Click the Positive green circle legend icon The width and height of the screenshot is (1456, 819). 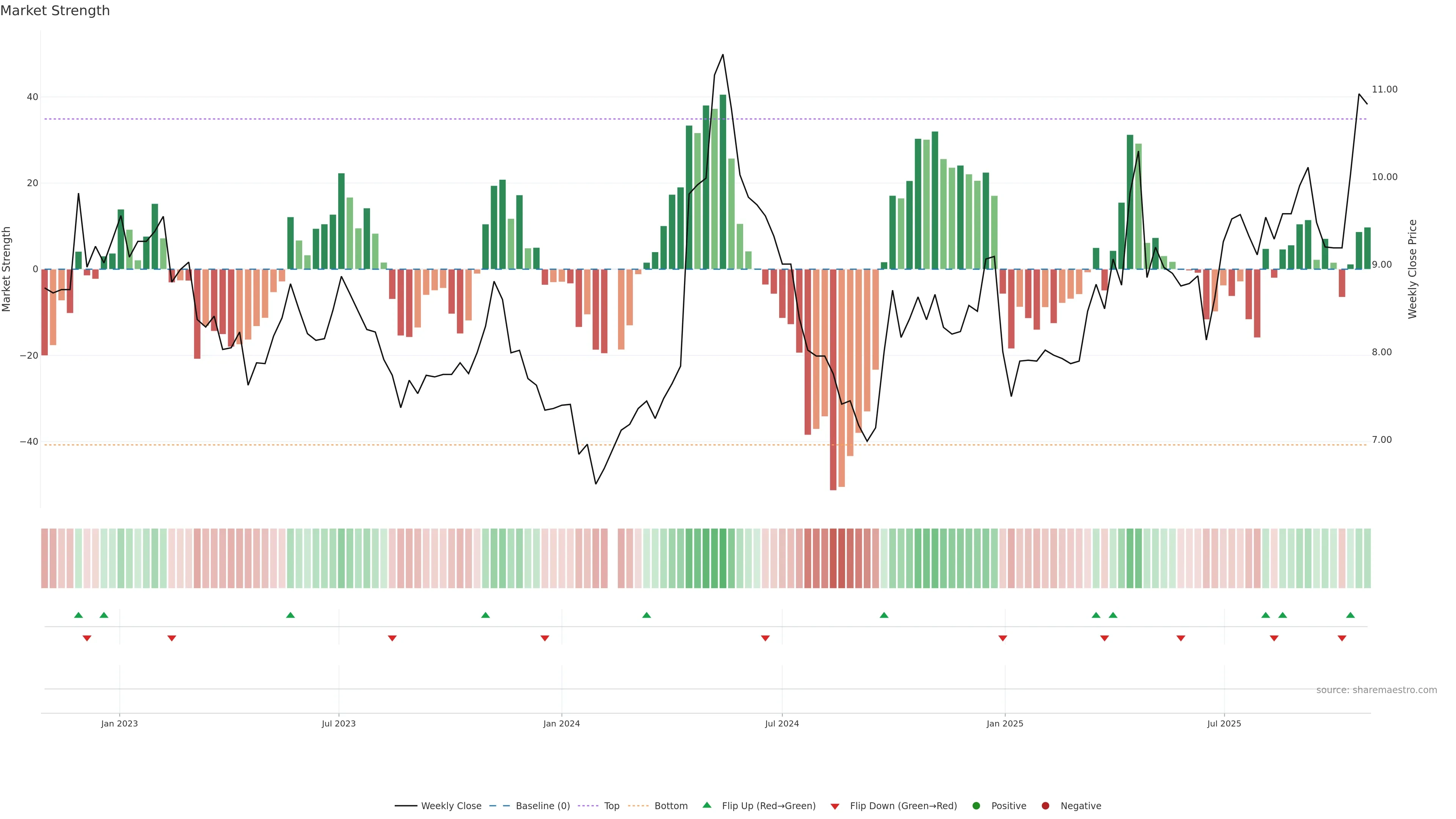point(976,806)
